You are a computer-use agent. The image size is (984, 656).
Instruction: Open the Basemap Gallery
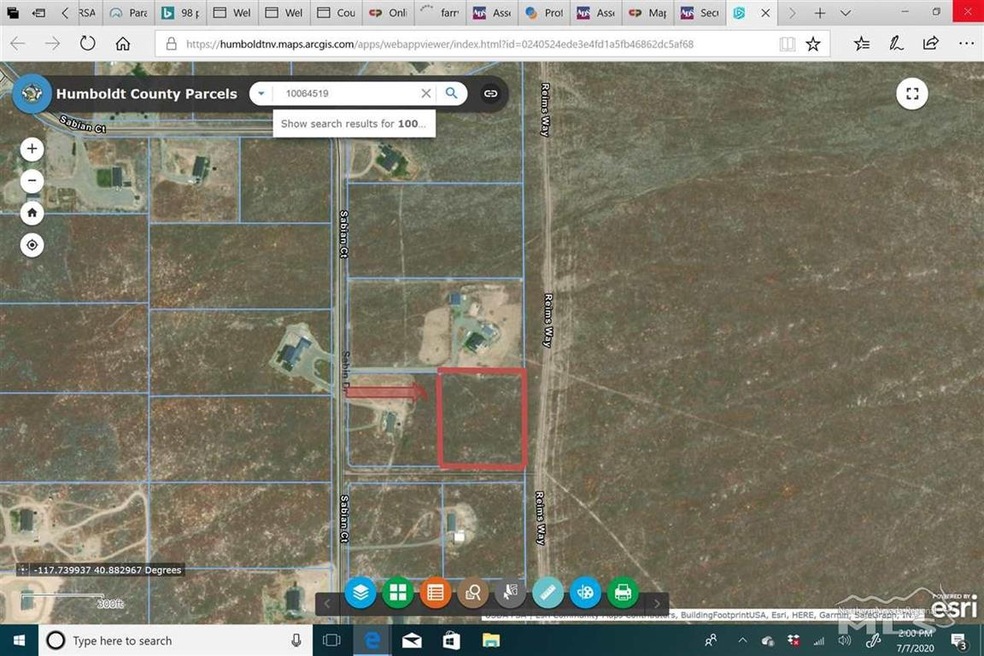click(397, 592)
